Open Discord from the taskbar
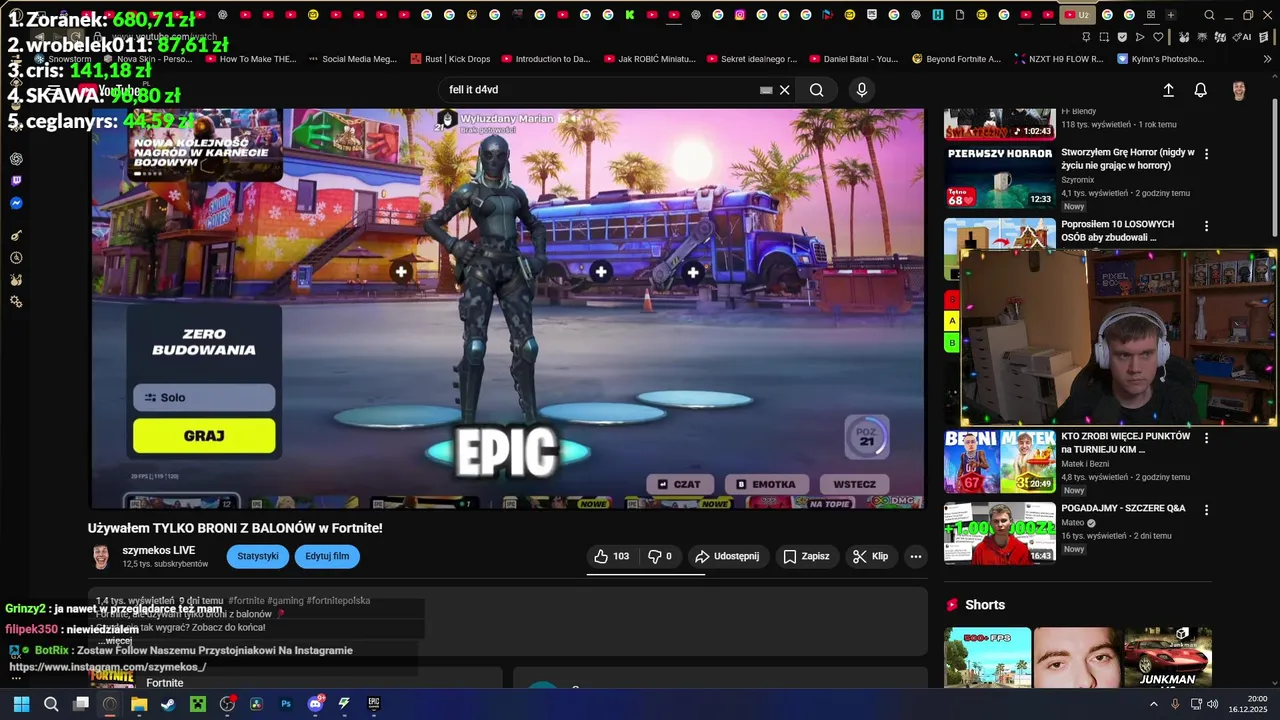Screen dimensions: 1280x720 [316, 704]
